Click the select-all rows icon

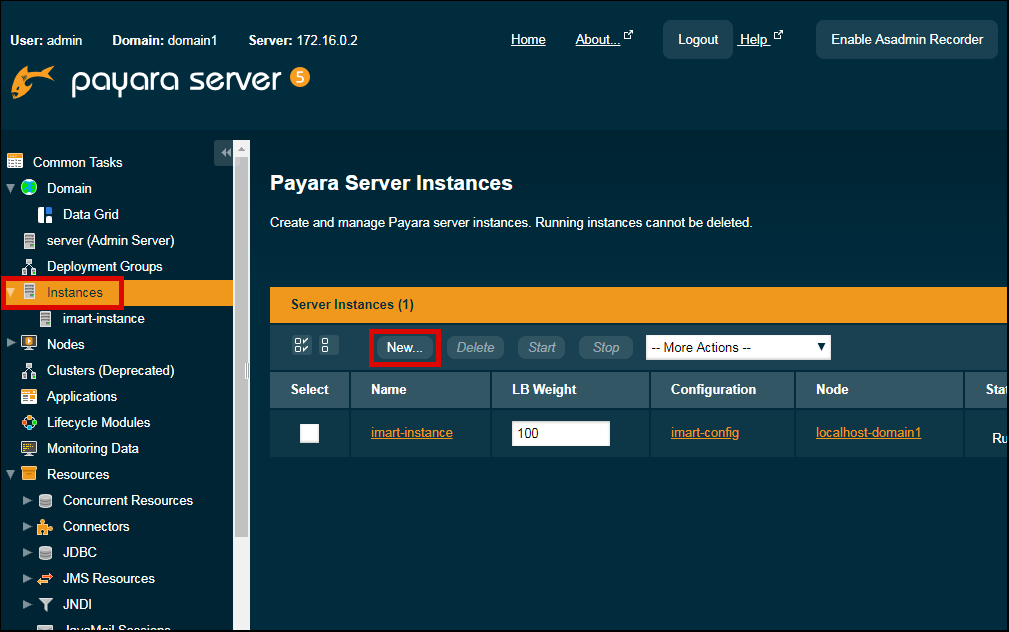pos(301,346)
